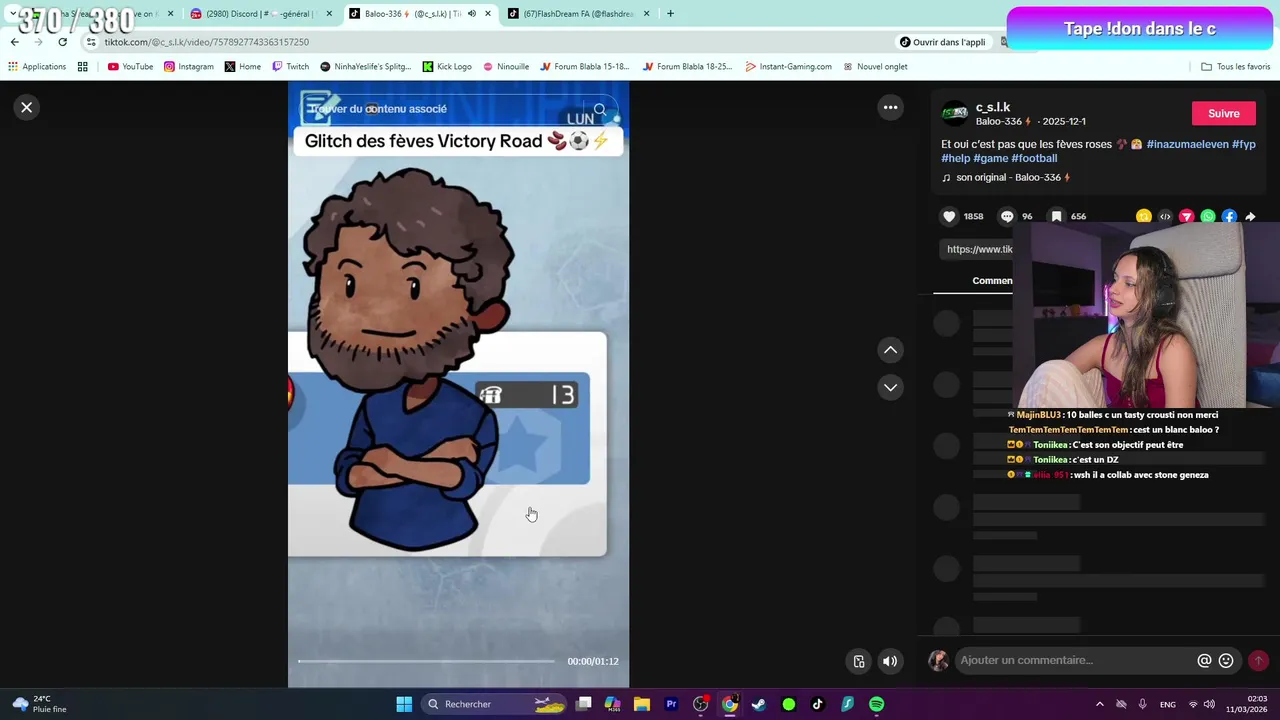The width and height of the screenshot is (1280, 720).
Task: Like the video with the heart icon
Action: point(949,216)
